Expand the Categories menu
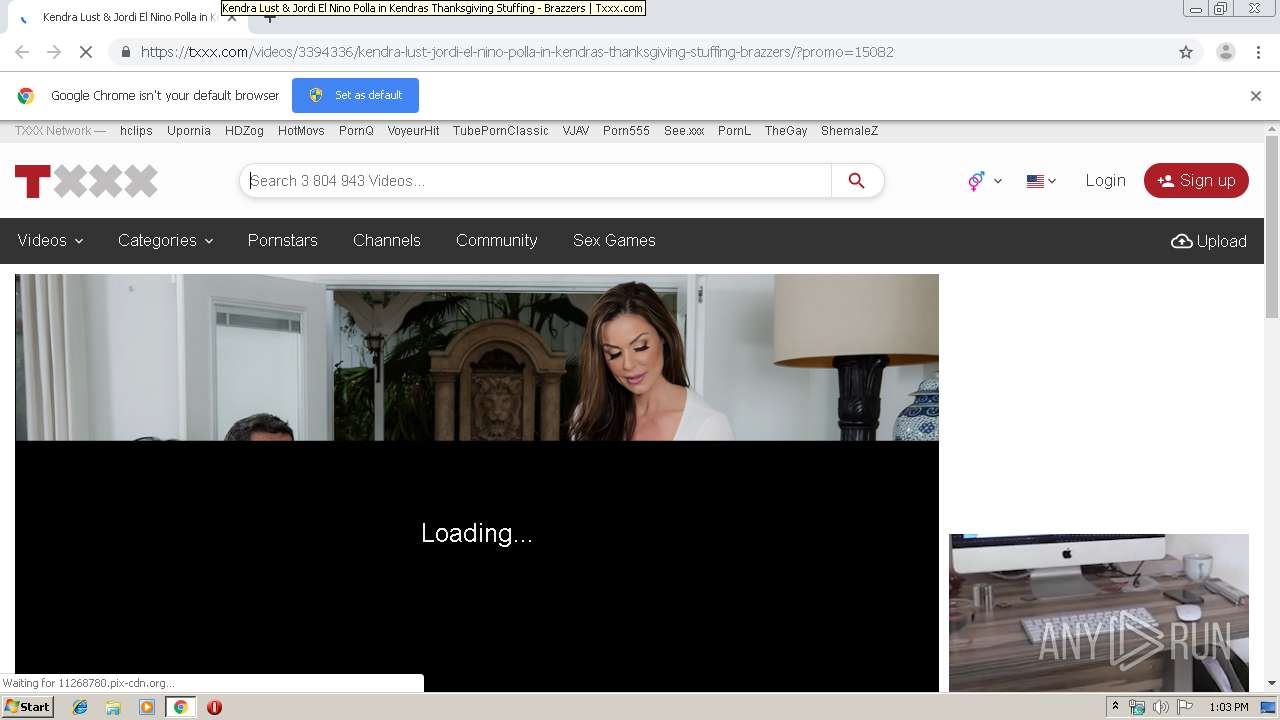This screenshot has width=1280, height=720. click(165, 241)
